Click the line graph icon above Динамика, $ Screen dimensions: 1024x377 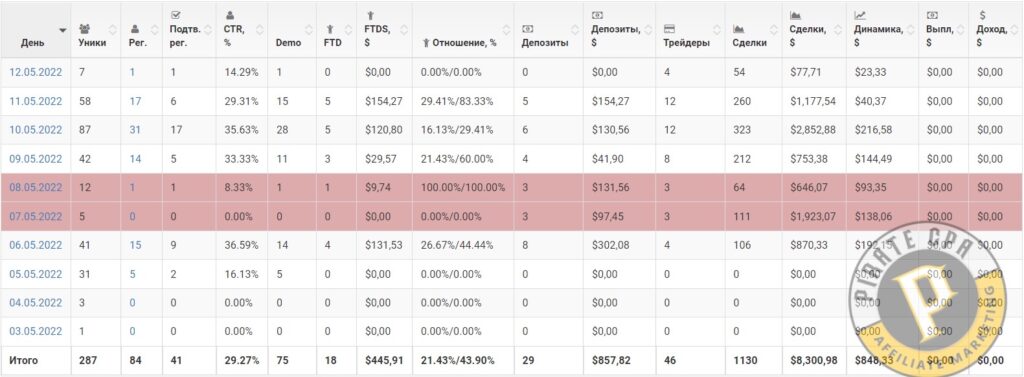pyautogui.click(x=860, y=15)
